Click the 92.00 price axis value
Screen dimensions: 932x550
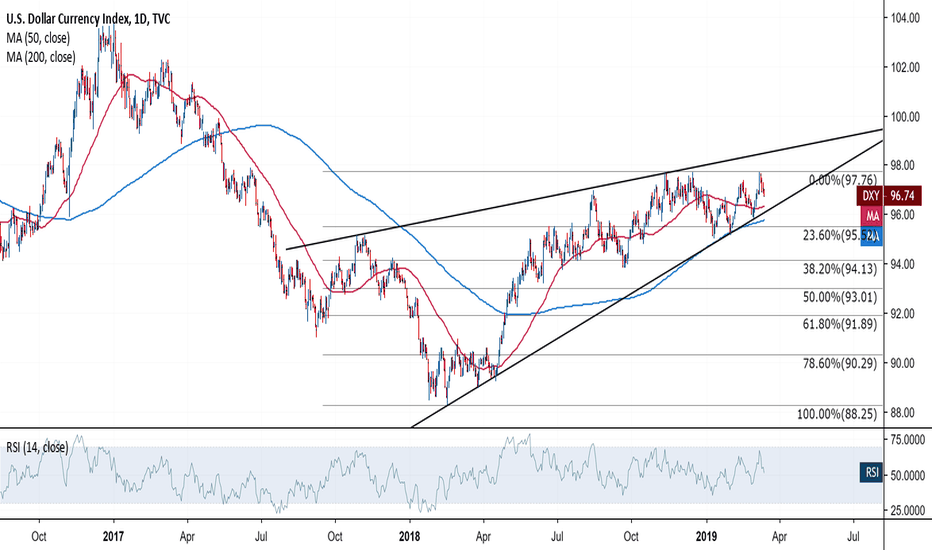pyautogui.click(x=905, y=313)
